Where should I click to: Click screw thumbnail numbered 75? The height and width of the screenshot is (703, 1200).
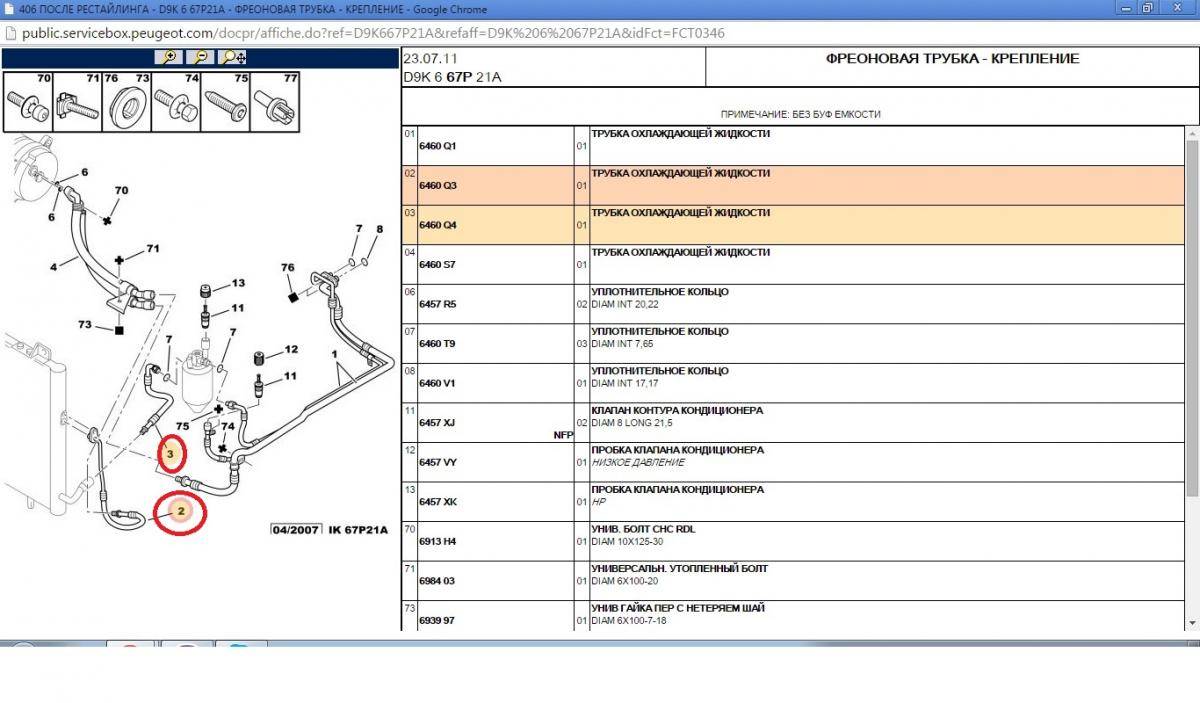click(227, 104)
